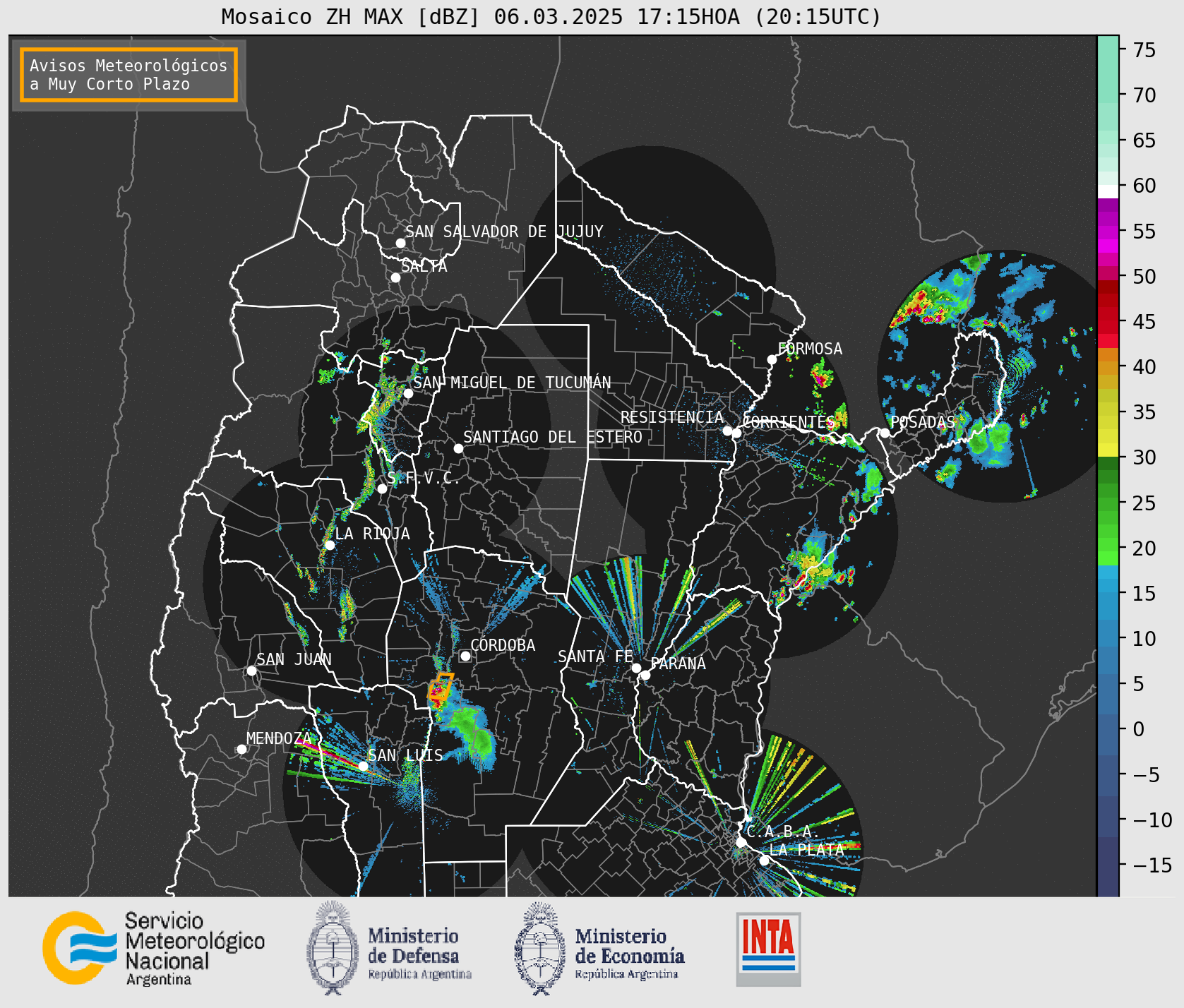Click the C.A.B.A. city dot
1184x1008 pixels.
point(741,842)
